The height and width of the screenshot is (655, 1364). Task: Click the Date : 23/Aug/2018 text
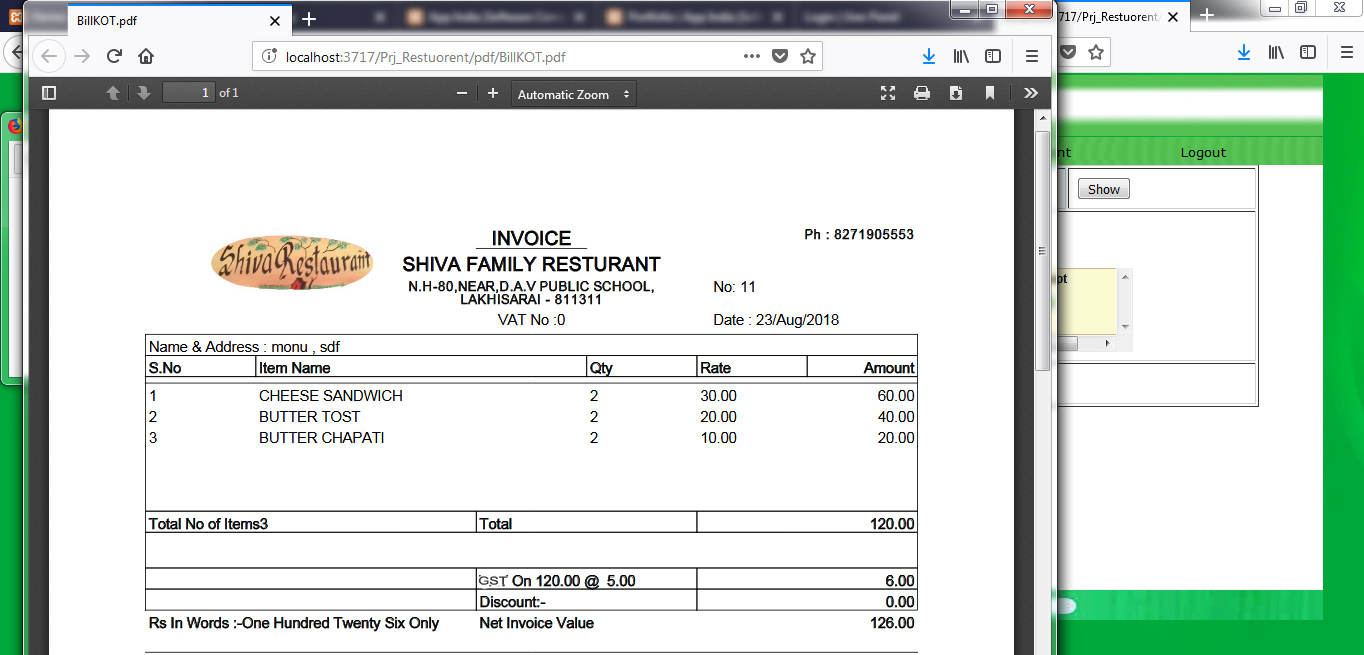pos(776,320)
